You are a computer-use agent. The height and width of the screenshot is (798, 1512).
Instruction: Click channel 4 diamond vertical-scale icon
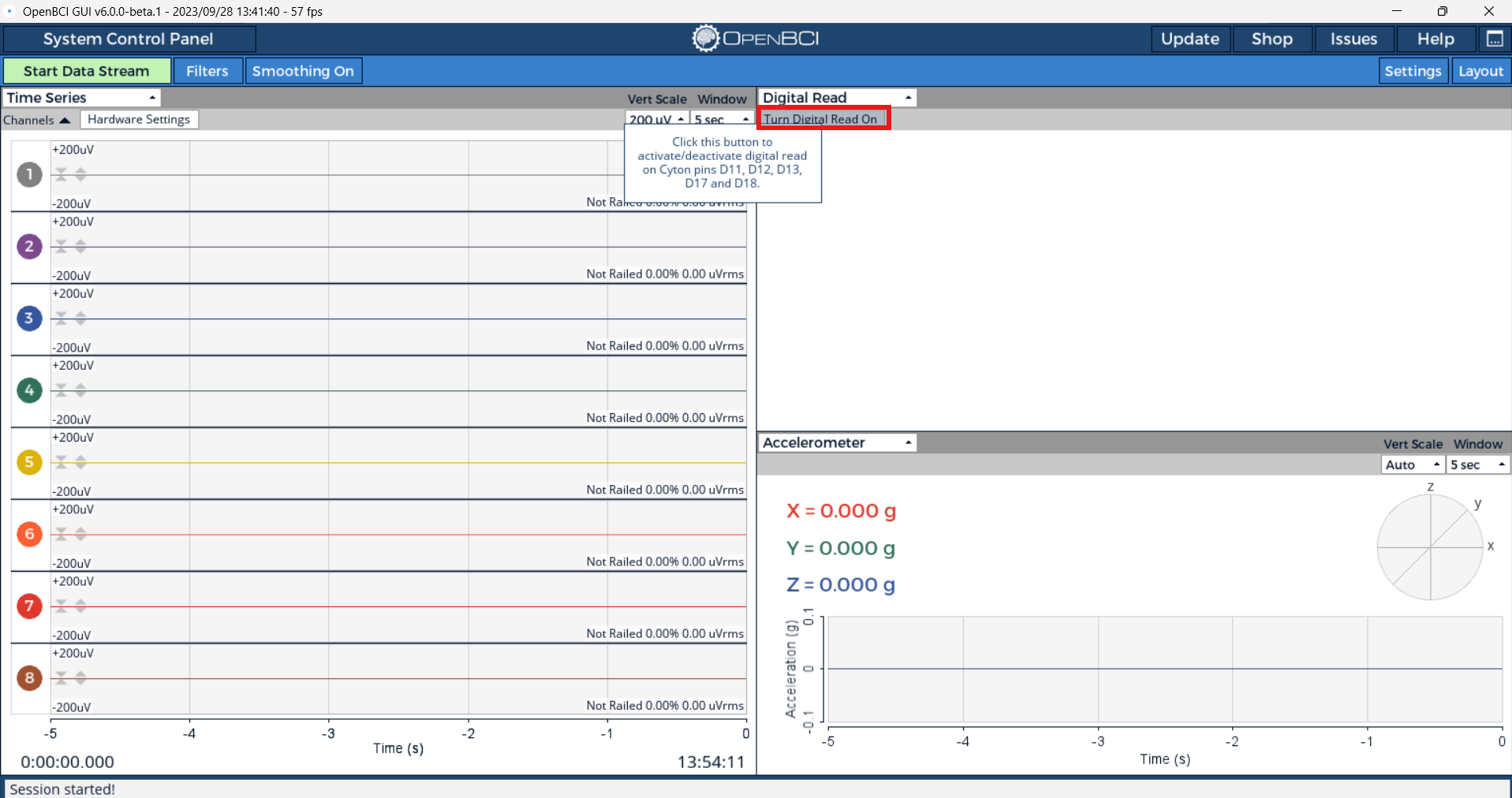coord(80,390)
